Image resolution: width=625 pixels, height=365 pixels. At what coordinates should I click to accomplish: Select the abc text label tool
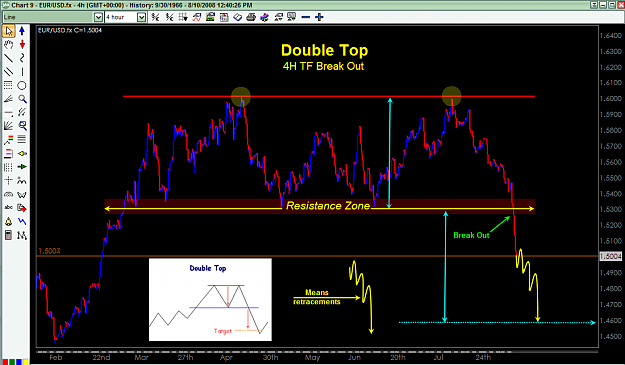click(x=9, y=208)
